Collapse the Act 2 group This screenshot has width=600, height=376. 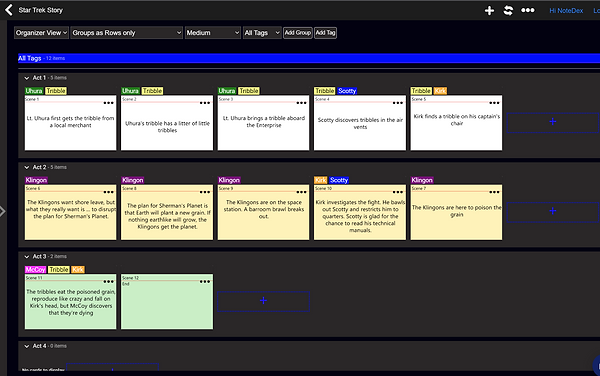26,167
